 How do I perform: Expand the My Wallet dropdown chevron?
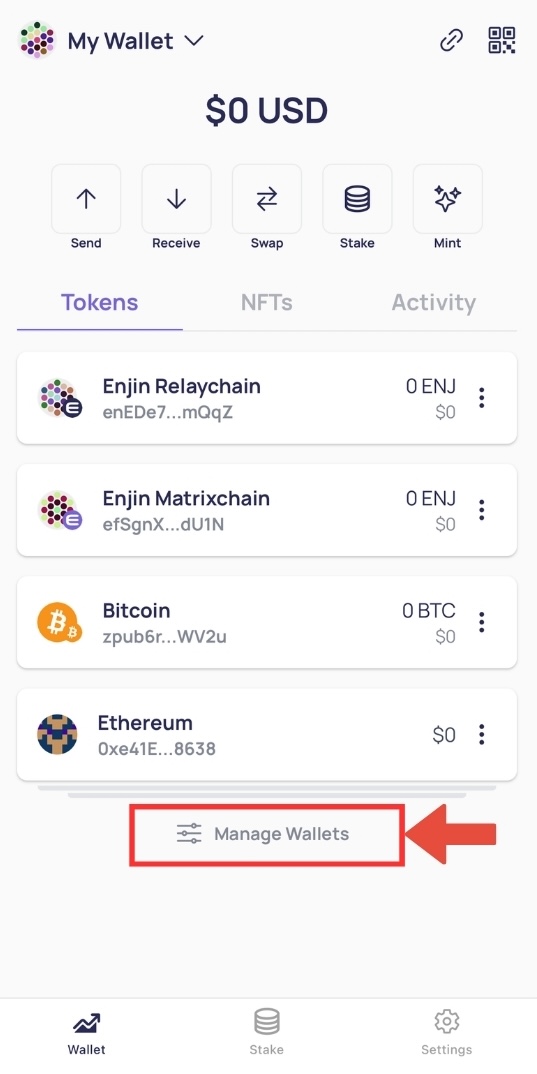point(195,41)
